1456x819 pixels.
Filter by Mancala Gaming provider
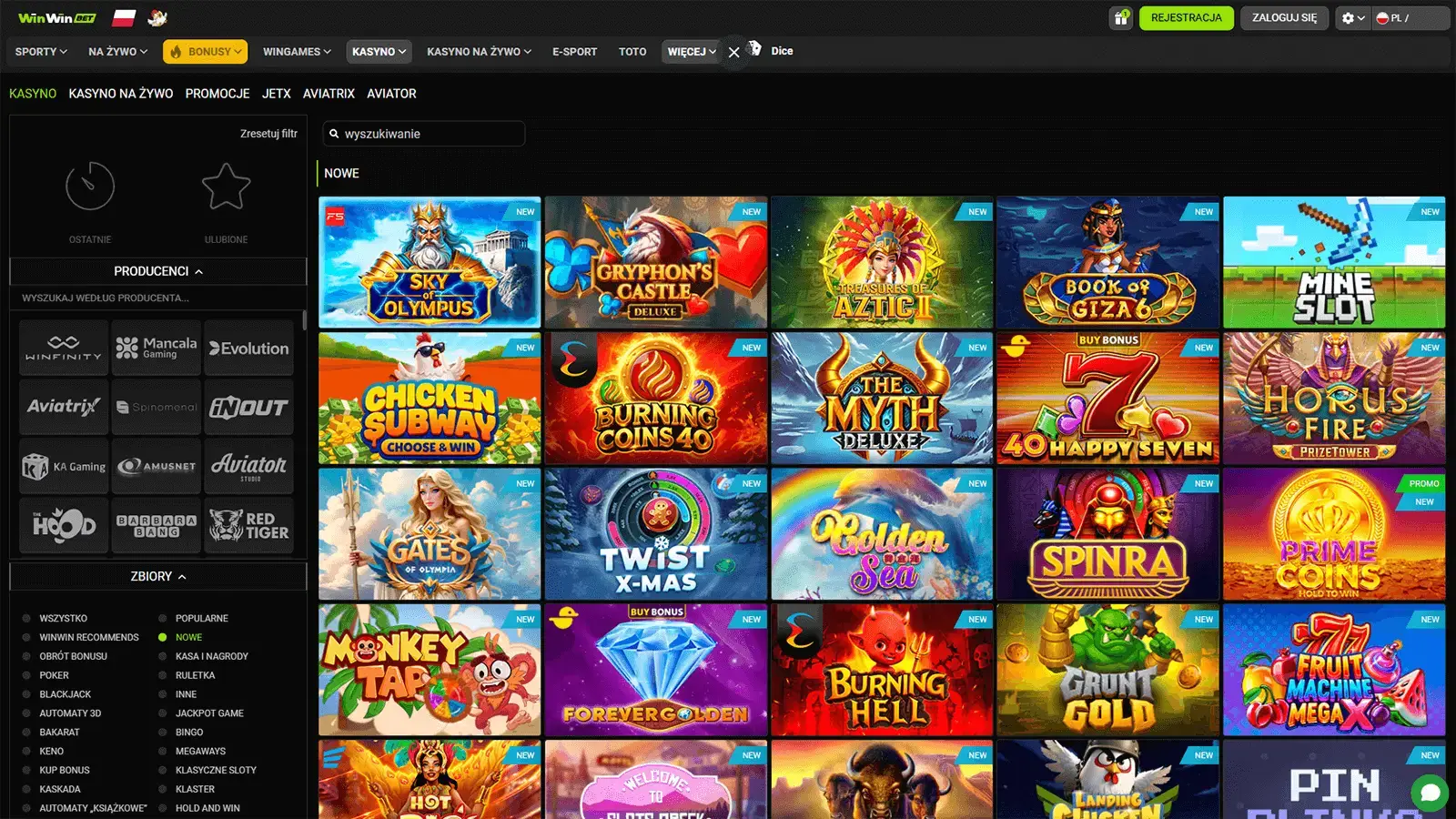pos(157,348)
